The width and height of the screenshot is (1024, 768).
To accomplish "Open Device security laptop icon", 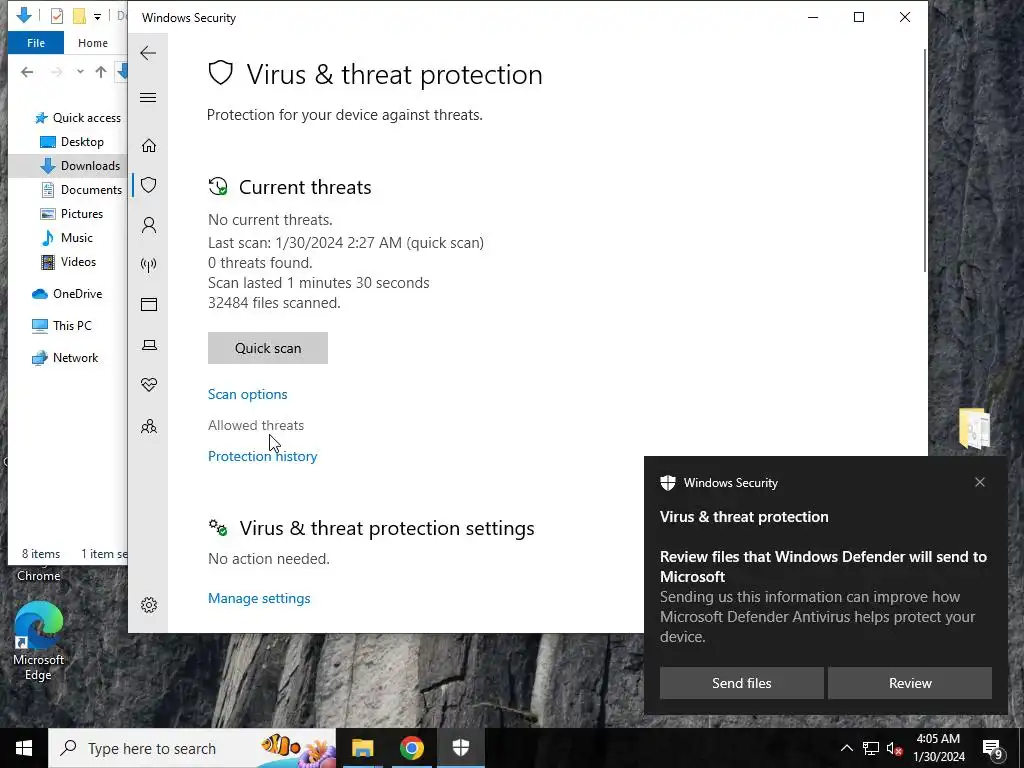I will [x=149, y=345].
